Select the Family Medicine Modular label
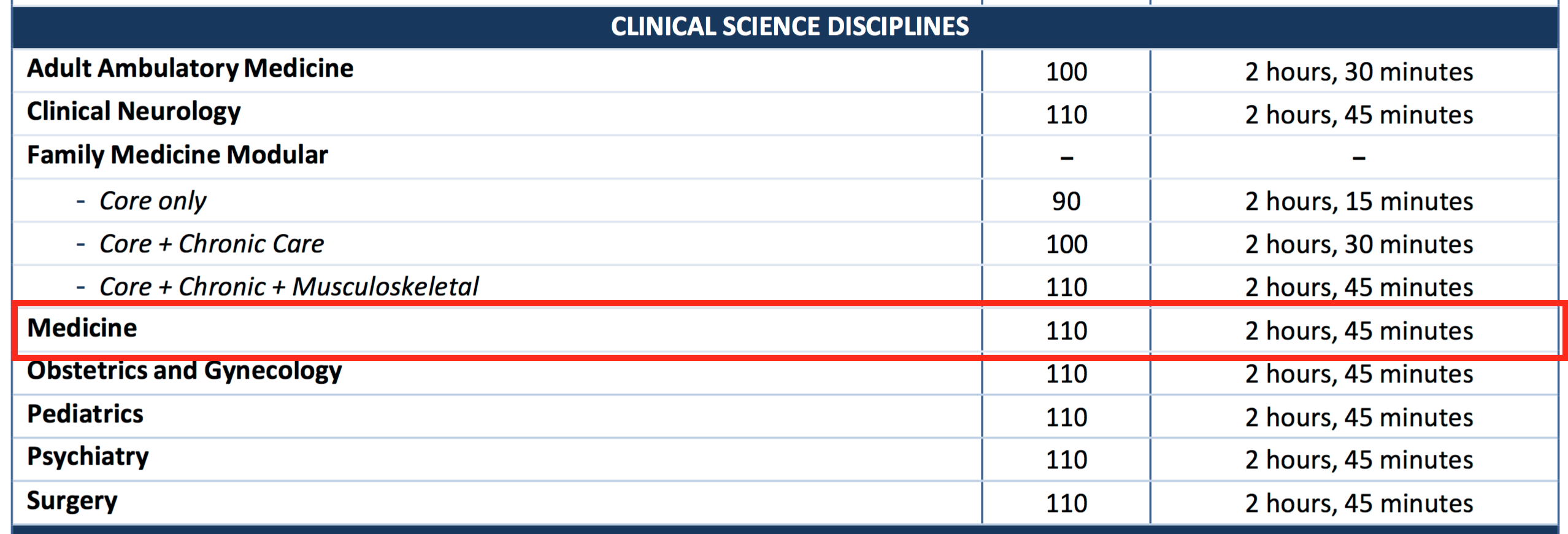Screen dimensions: 1568x534 [x=177, y=155]
